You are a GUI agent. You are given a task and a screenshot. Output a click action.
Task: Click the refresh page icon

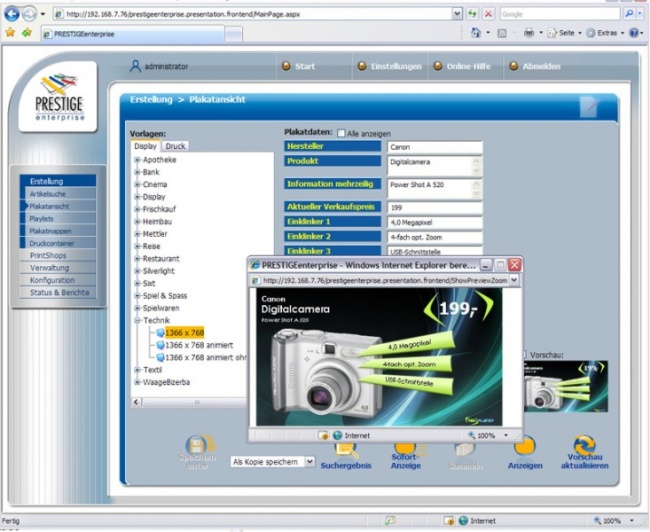[472, 14]
